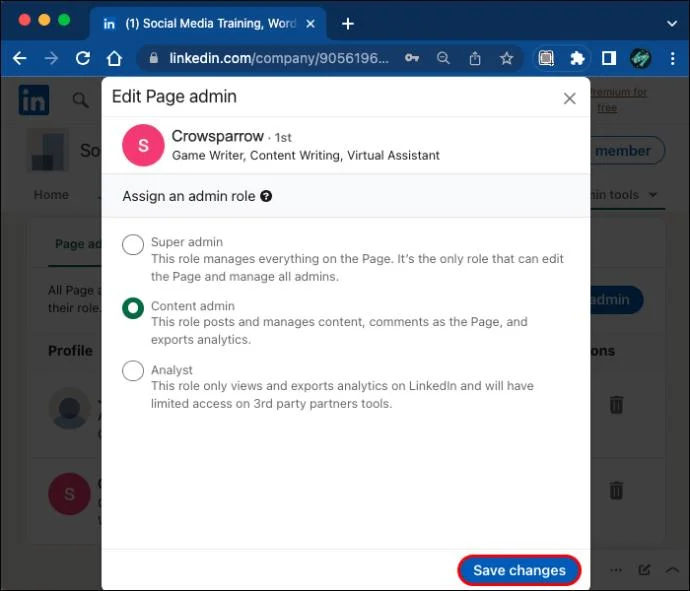Click the browser reload icon
Viewport: 690px width, 591px height.
coord(83,58)
